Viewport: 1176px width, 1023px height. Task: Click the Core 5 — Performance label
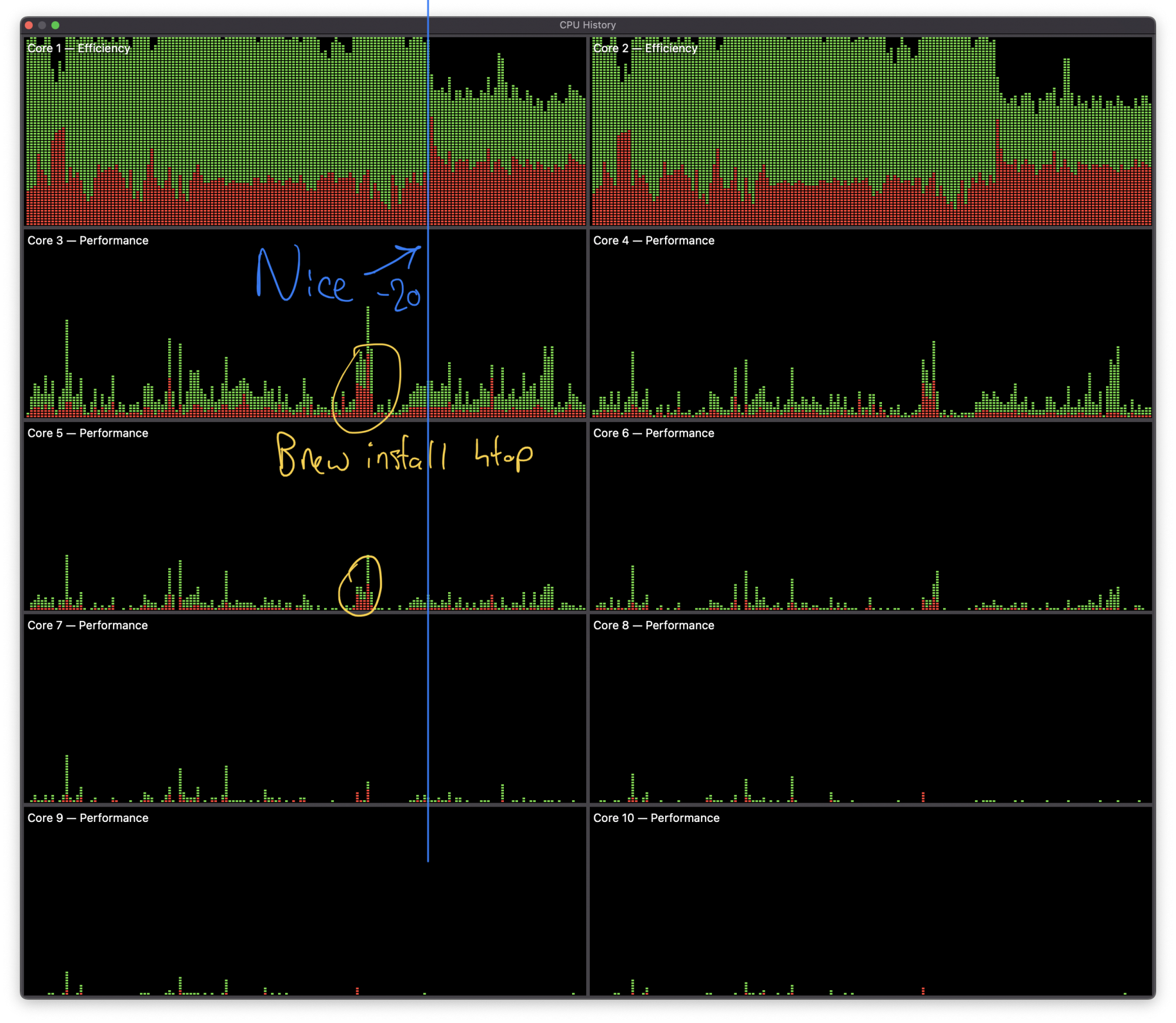pos(88,433)
